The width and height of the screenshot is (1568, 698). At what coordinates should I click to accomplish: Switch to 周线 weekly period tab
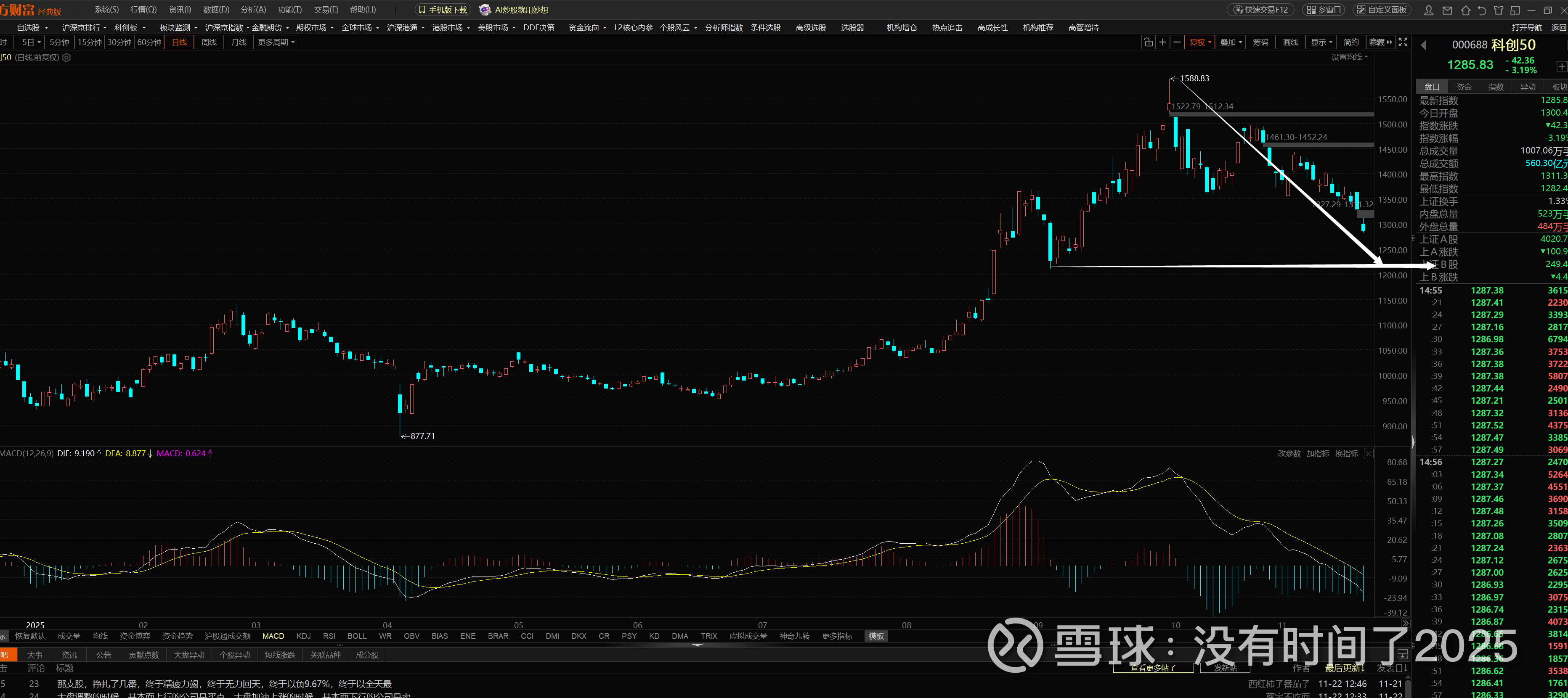[x=209, y=42]
